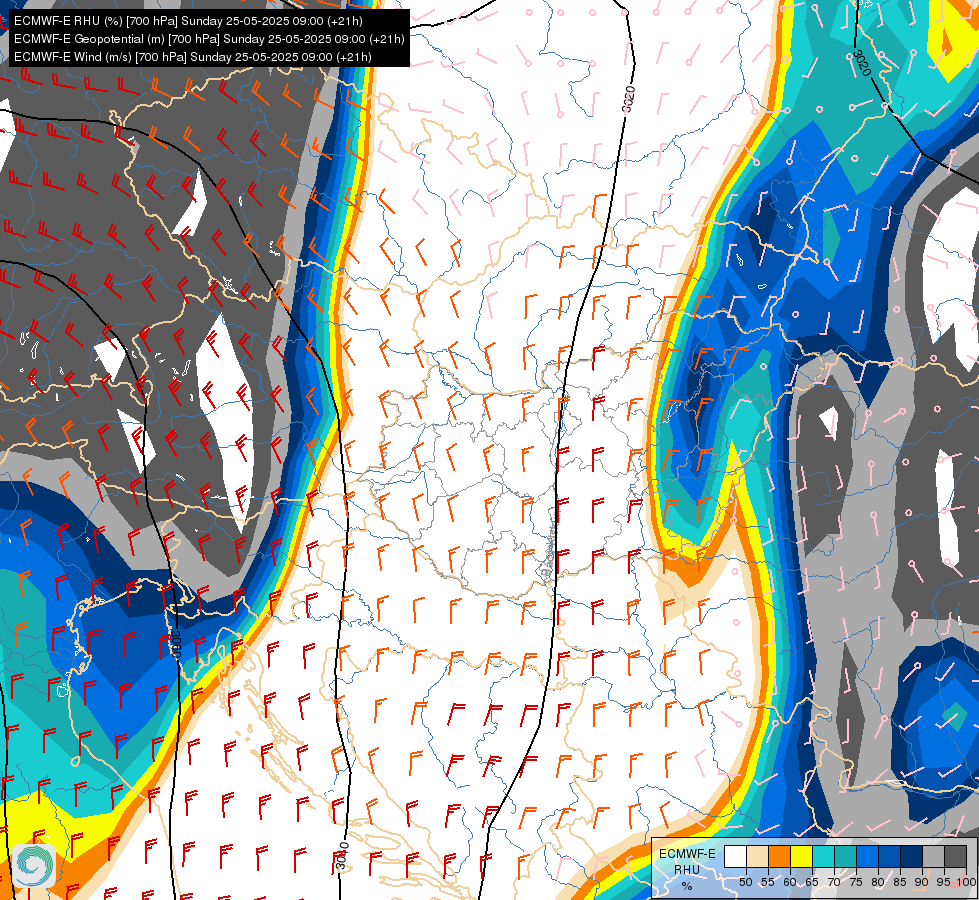Image resolution: width=979 pixels, height=900 pixels.
Task: Choose the medium blue 80-85% legend swatch
Action: [890, 856]
